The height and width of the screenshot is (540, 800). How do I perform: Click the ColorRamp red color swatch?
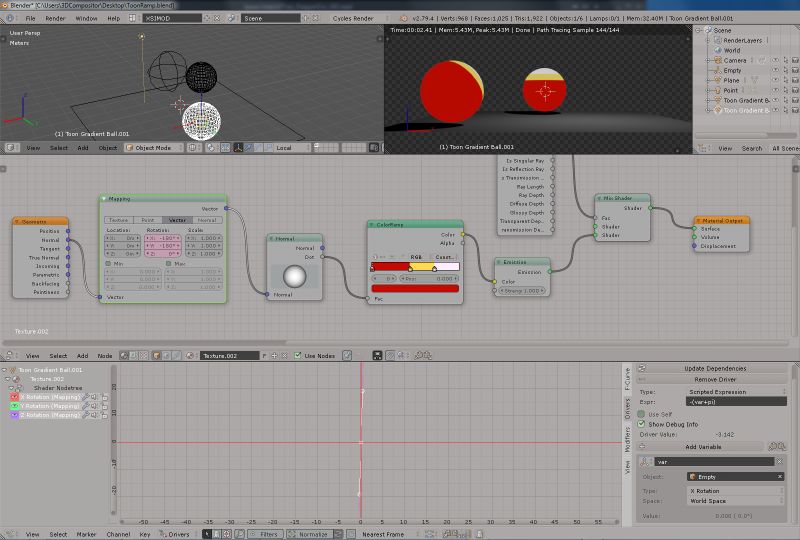click(415, 289)
